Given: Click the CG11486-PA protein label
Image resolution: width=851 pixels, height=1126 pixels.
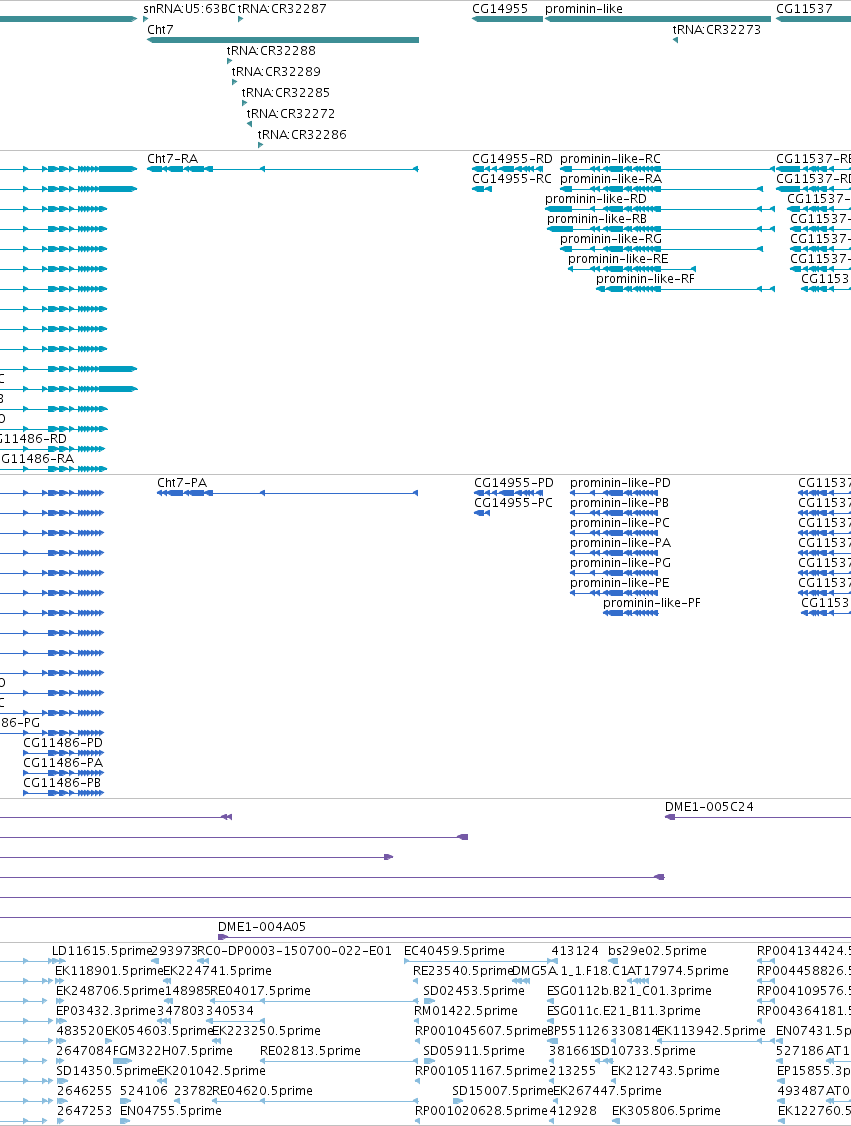Looking at the screenshot, I should pos(63,763).
